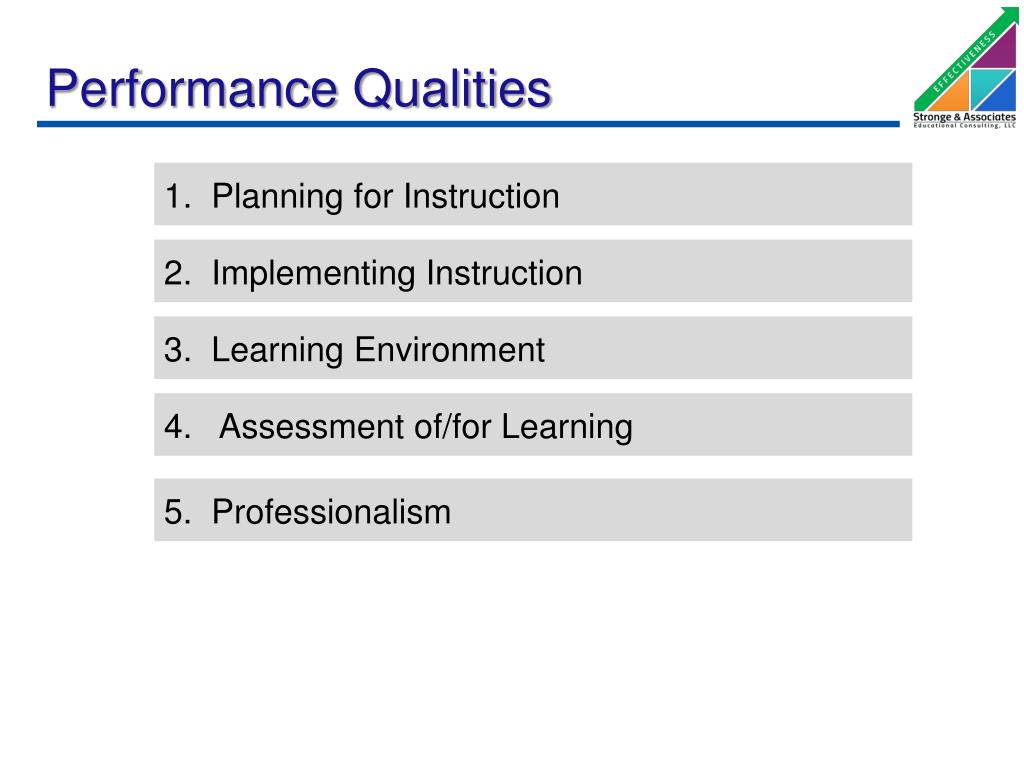The height and width of the screenshot is (768, 1024).
Task: Select the Professionalism item
Action: (x=533, y=510)
